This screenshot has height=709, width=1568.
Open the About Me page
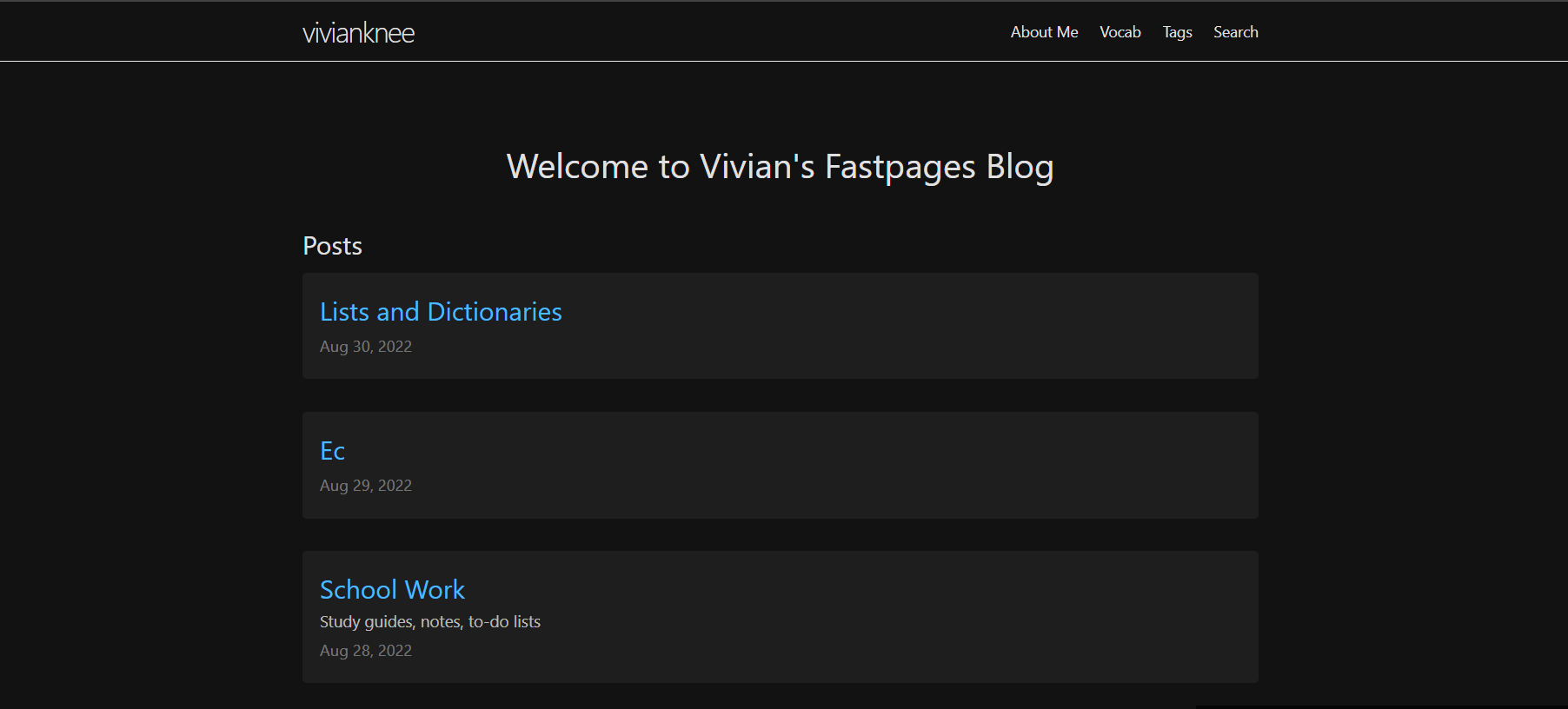point(1043,31)
